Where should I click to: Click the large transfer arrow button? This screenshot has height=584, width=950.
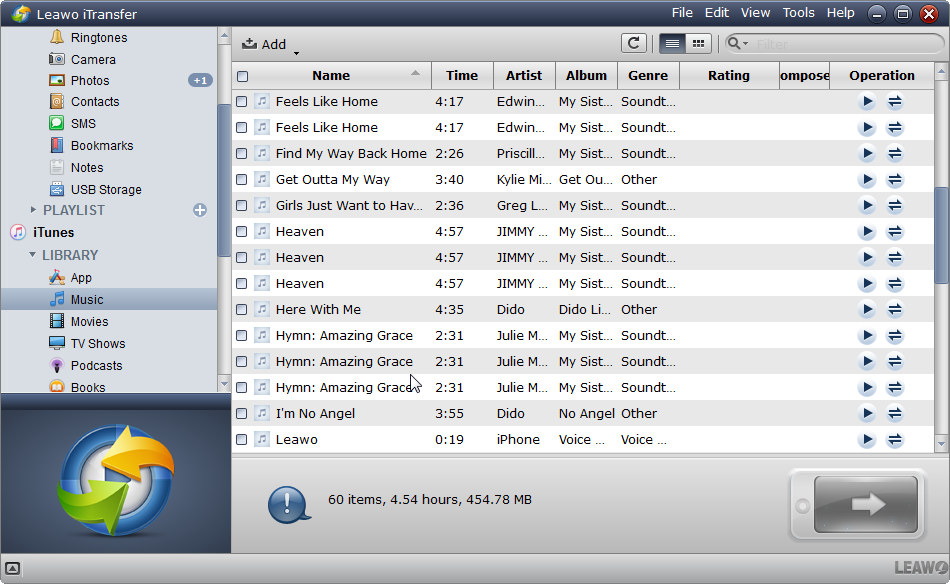[866, 504]
